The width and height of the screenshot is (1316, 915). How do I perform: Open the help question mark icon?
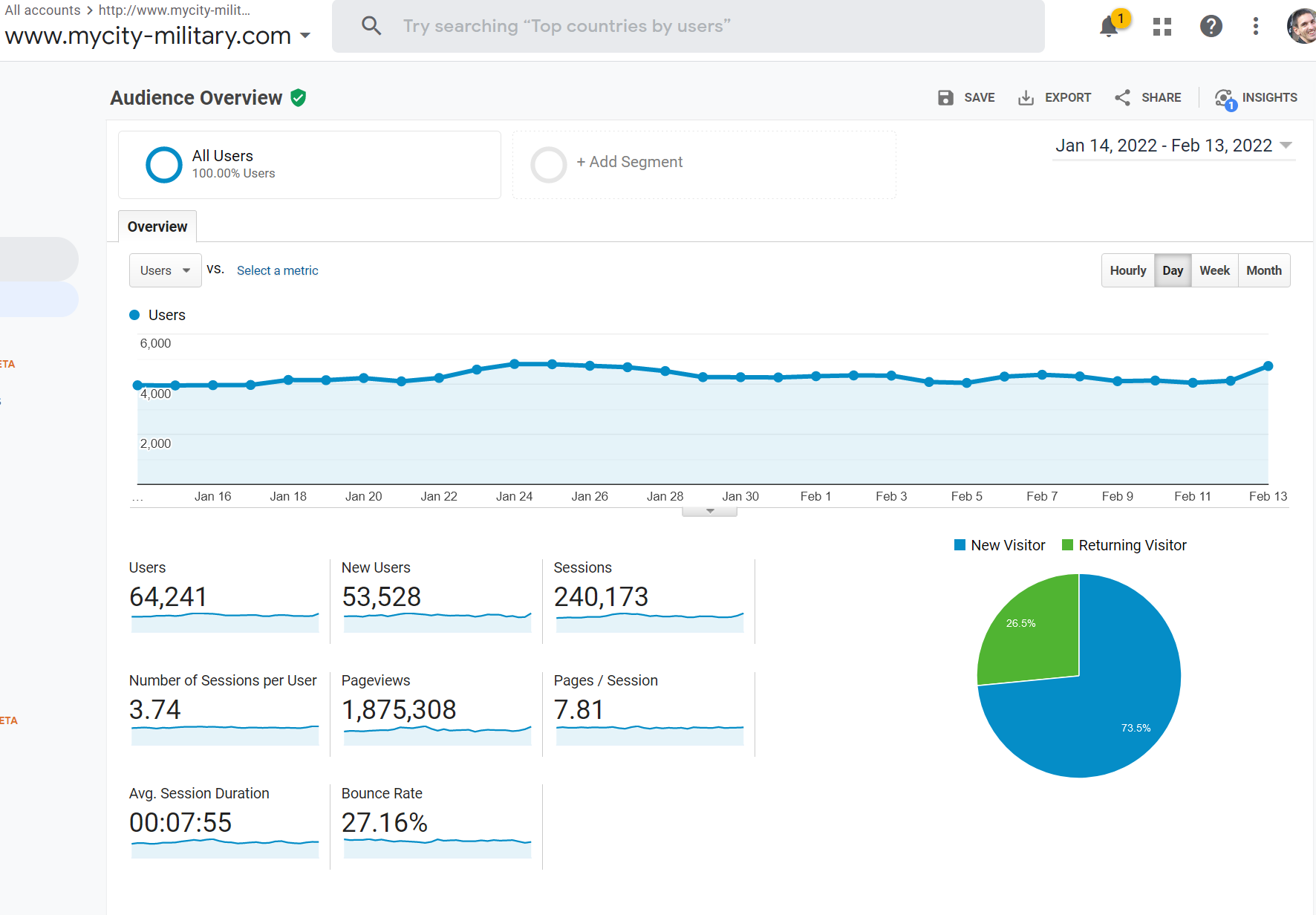pyautogui.click(x=1211, y=27)
